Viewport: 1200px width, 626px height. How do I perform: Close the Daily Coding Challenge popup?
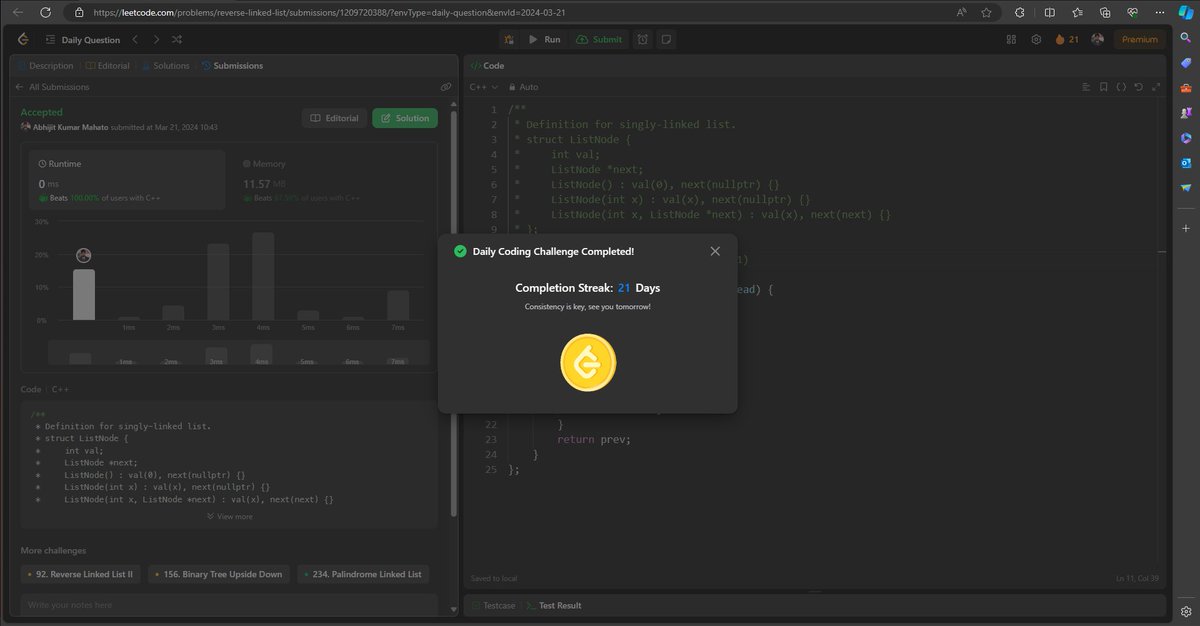tap(715, 251)
